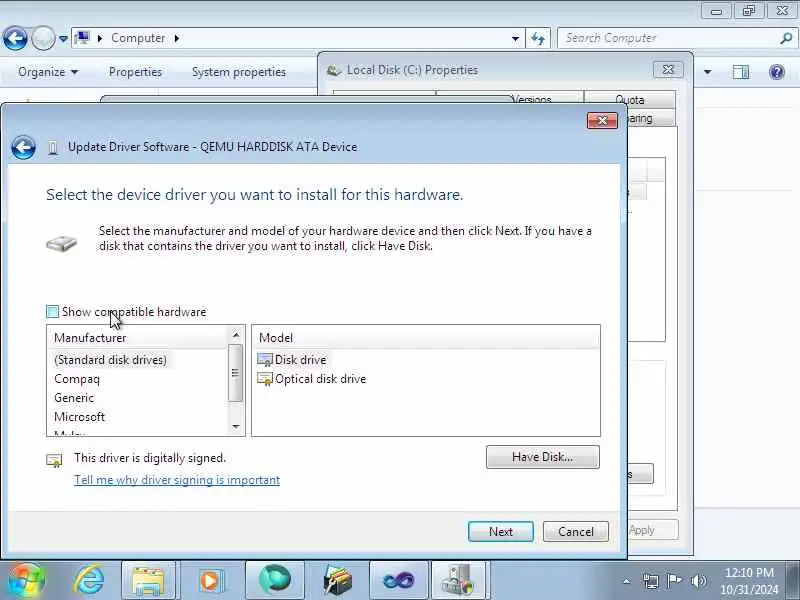Click the taskbar clock and date

coord(749,581)
